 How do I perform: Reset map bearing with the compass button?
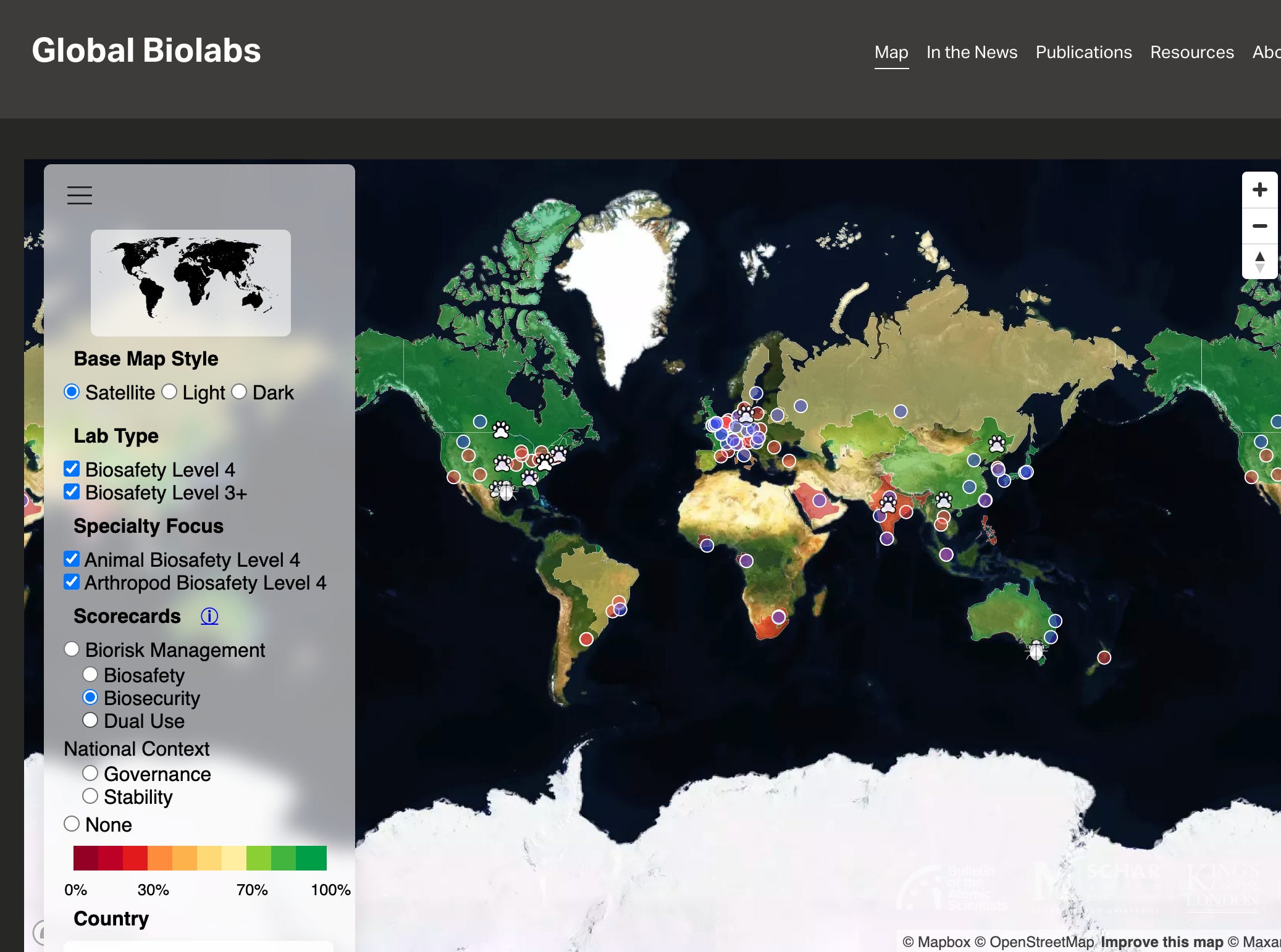coord(1259,261)
